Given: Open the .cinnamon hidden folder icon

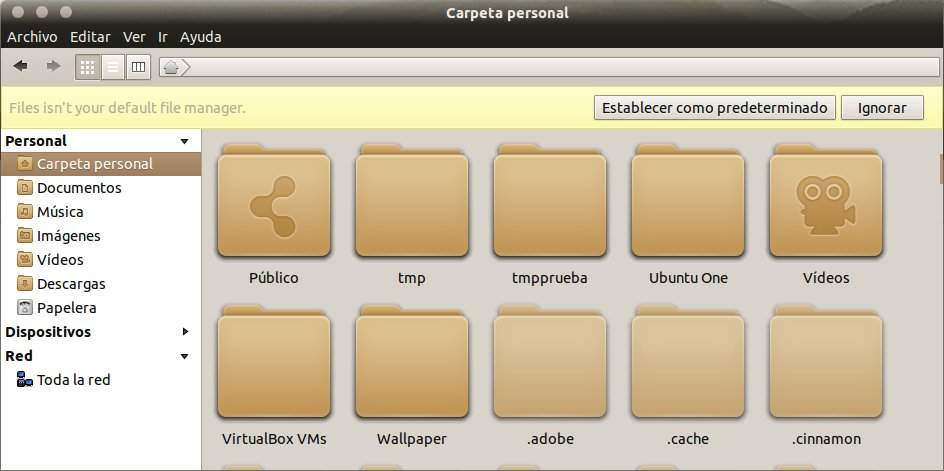Looking at the screenshot, I should 826,362.
